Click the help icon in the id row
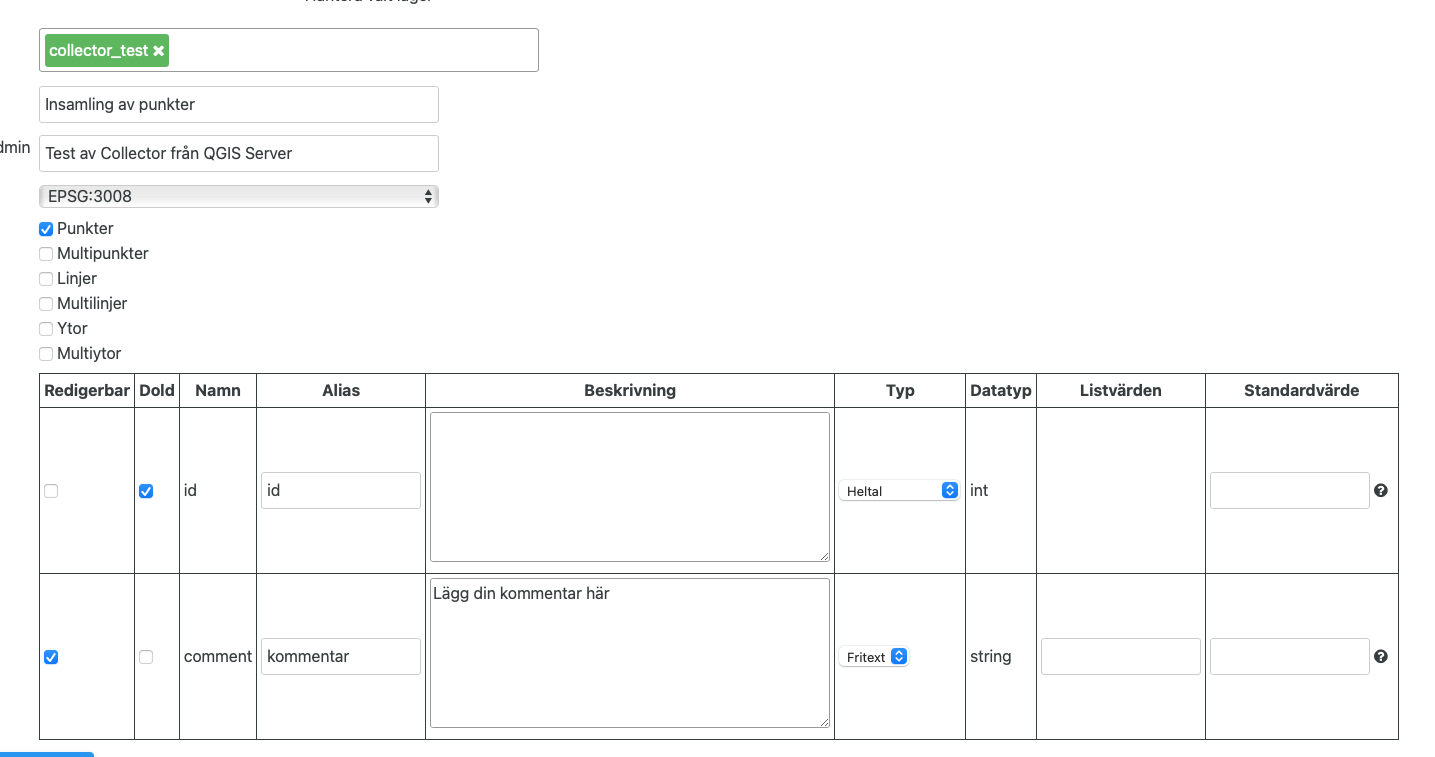The height and width of the screenshot is (757, 1435). 1381,491
